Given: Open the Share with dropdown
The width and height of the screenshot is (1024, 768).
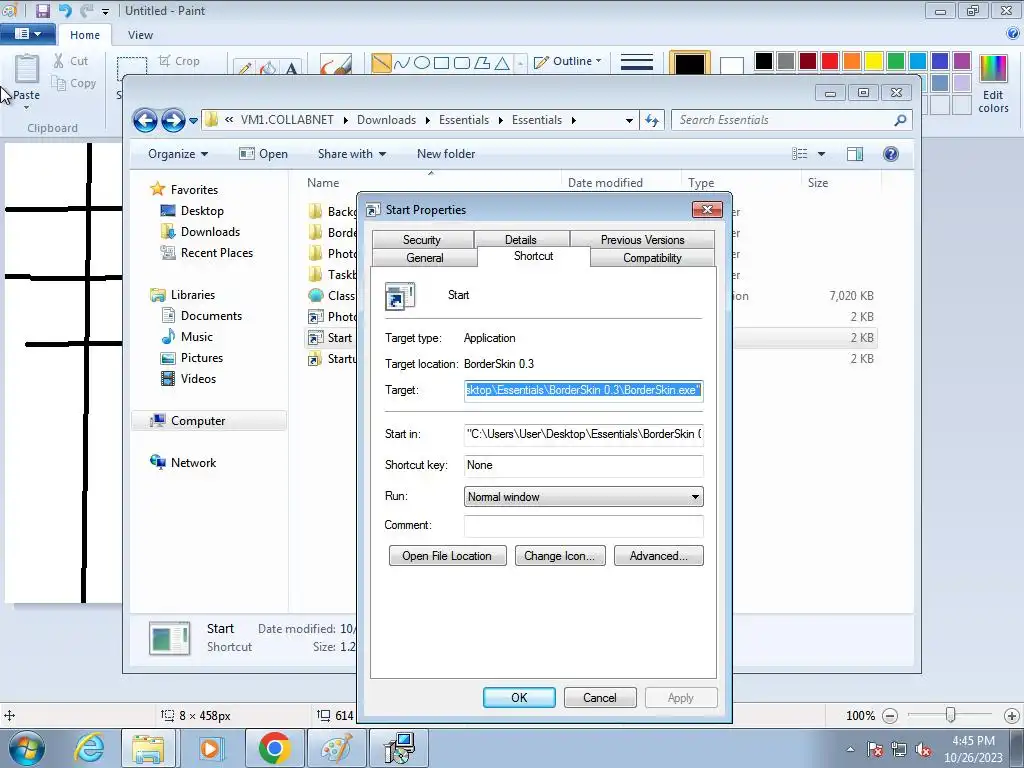Looking at the screenshot, I should tap(351, 154).
